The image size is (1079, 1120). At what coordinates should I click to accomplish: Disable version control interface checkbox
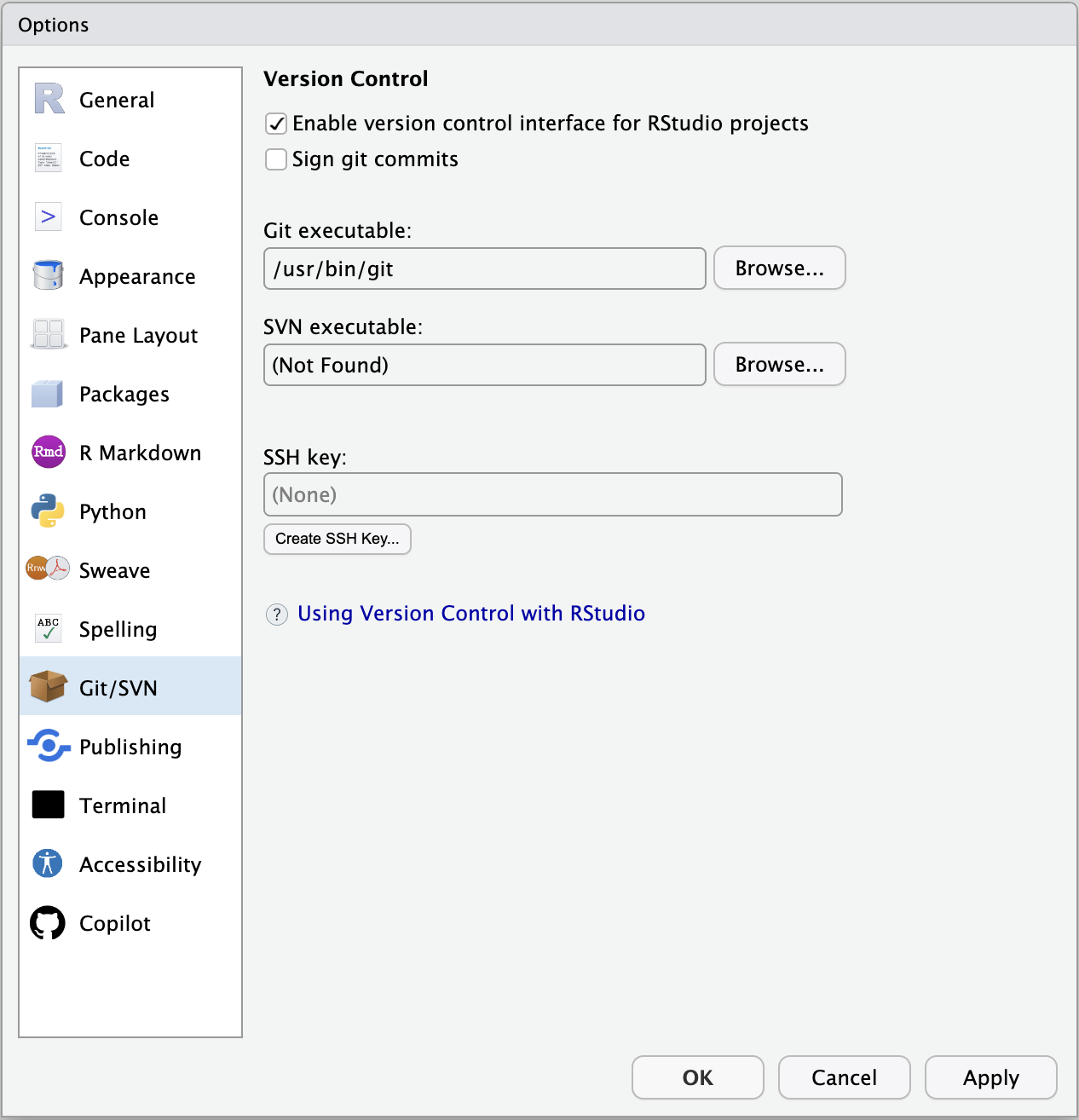point(276,124)
